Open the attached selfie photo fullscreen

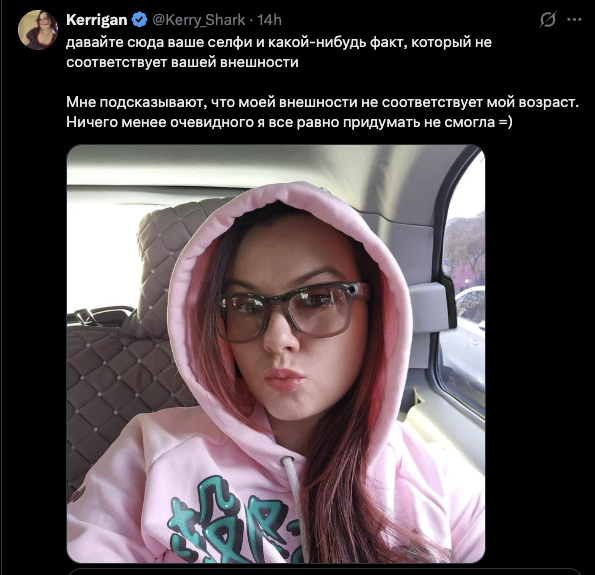276,353
